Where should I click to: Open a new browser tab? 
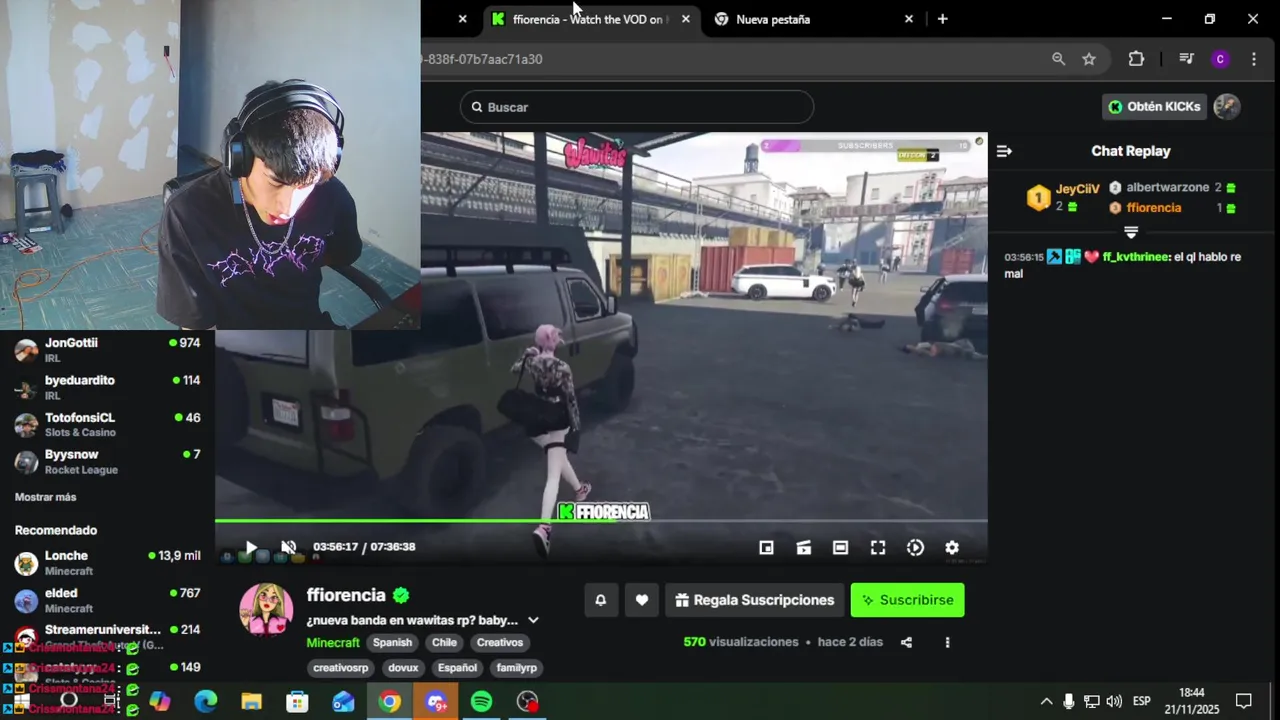(942, 19)
